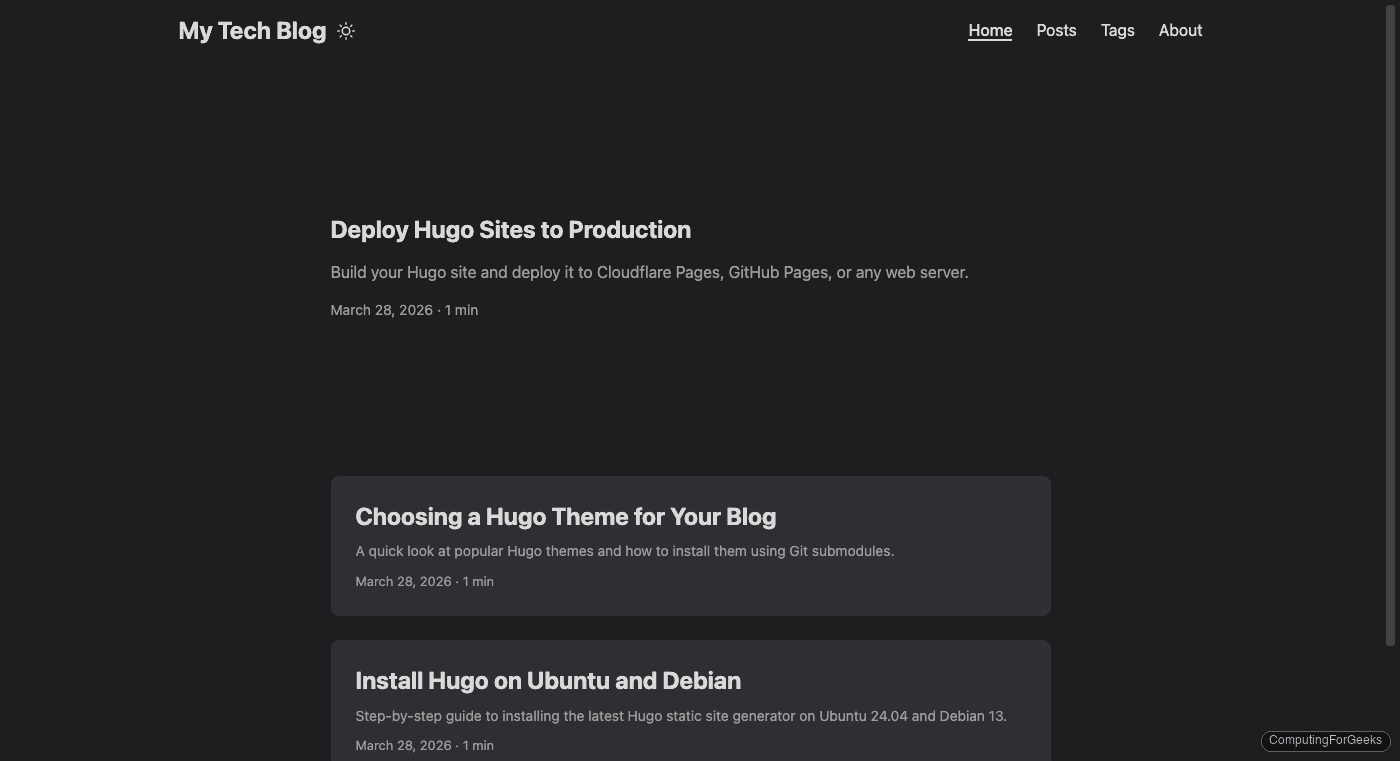Open 'Choosing a Hugo Theme for Your Blog'
This screenshot has width=1400, height=761.
tap(566, 516)
